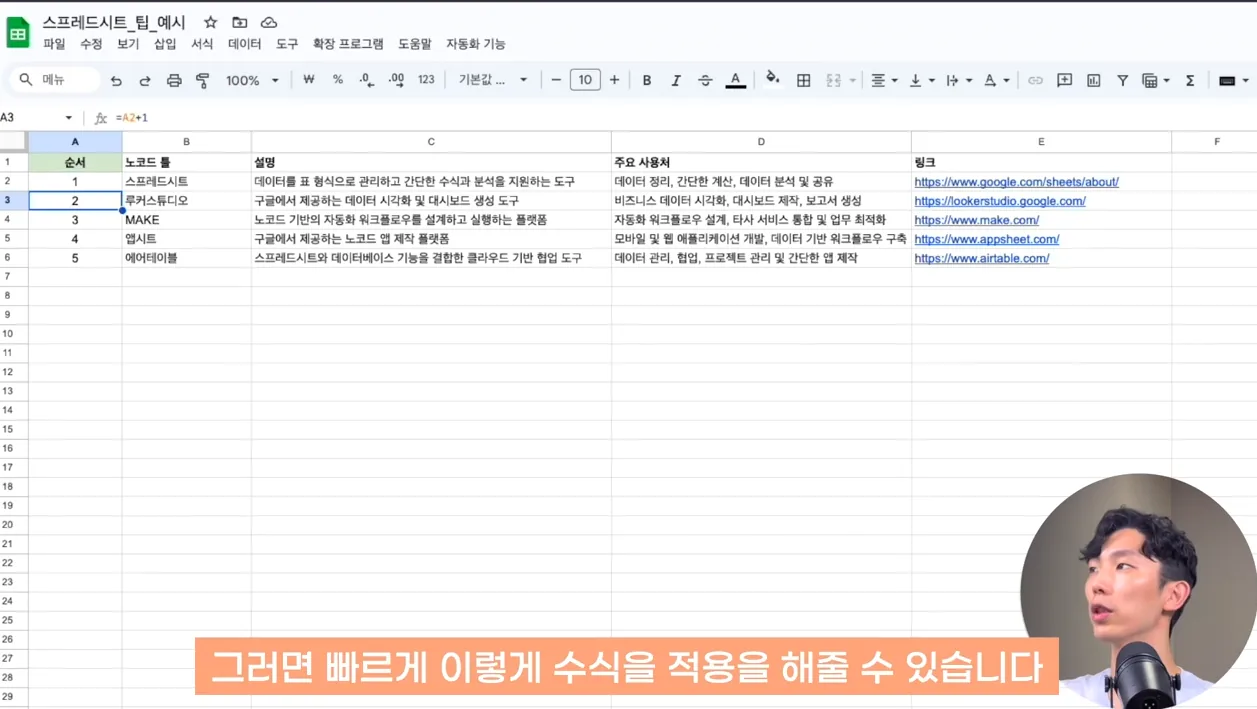1257x709 pixels.
Task: Click the create filter icon
Action: click(1122, 80)
